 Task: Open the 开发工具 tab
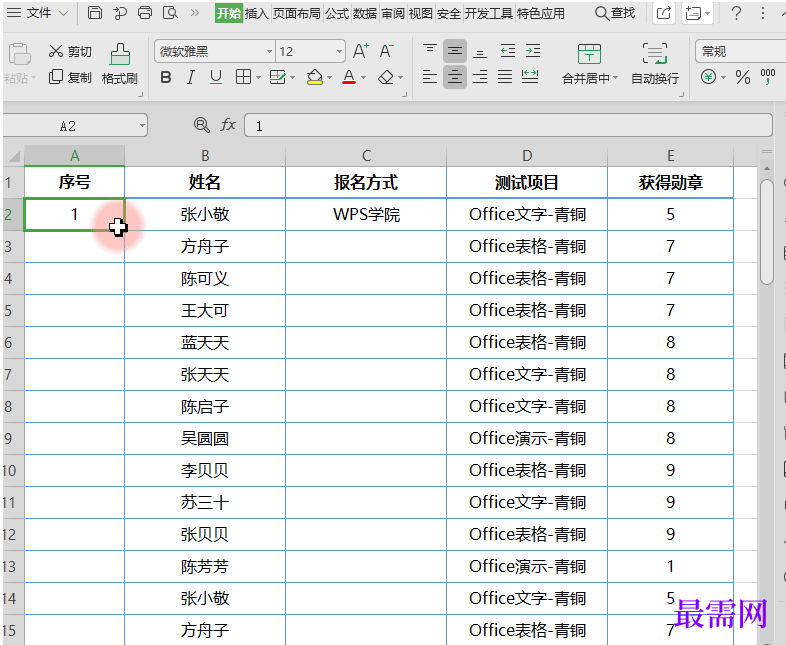(x=489, y=14)
